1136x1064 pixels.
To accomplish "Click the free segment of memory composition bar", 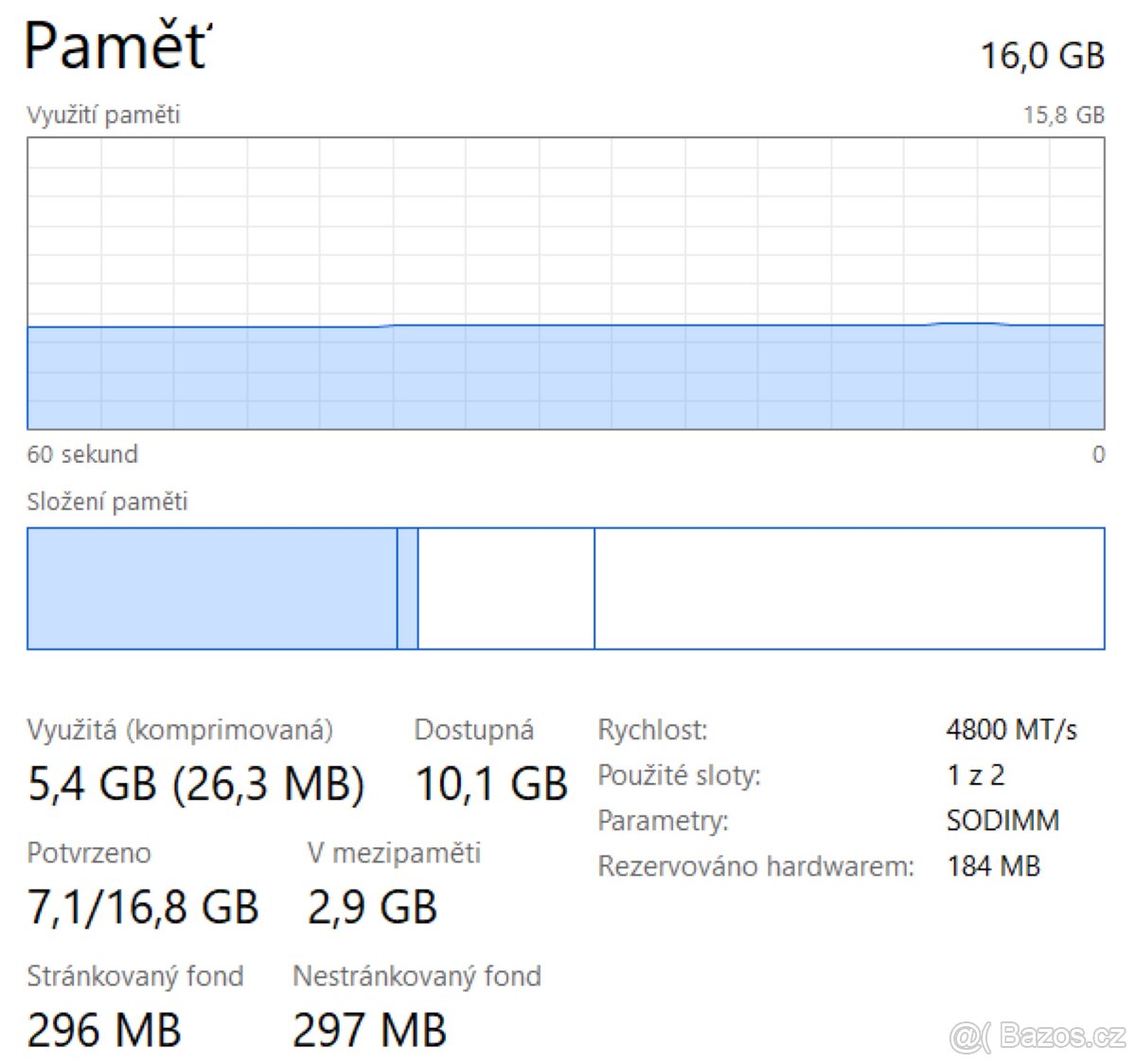I will click(x=848, y=588).
